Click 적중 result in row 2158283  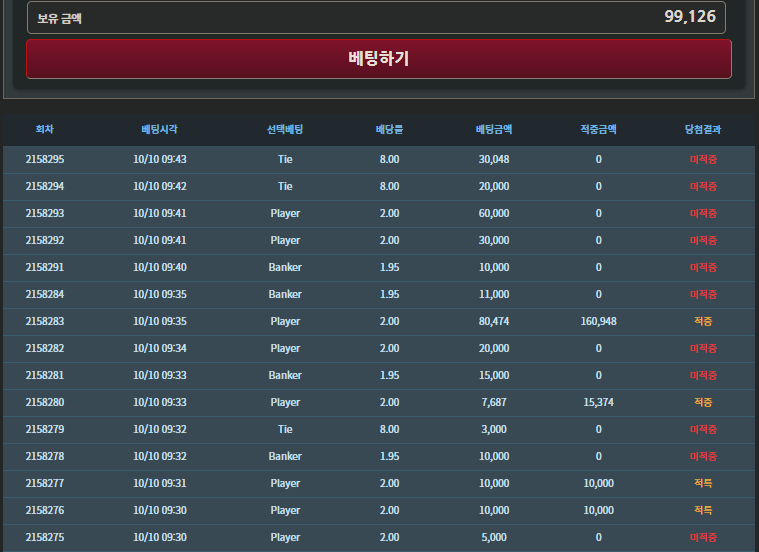(703, 322)
